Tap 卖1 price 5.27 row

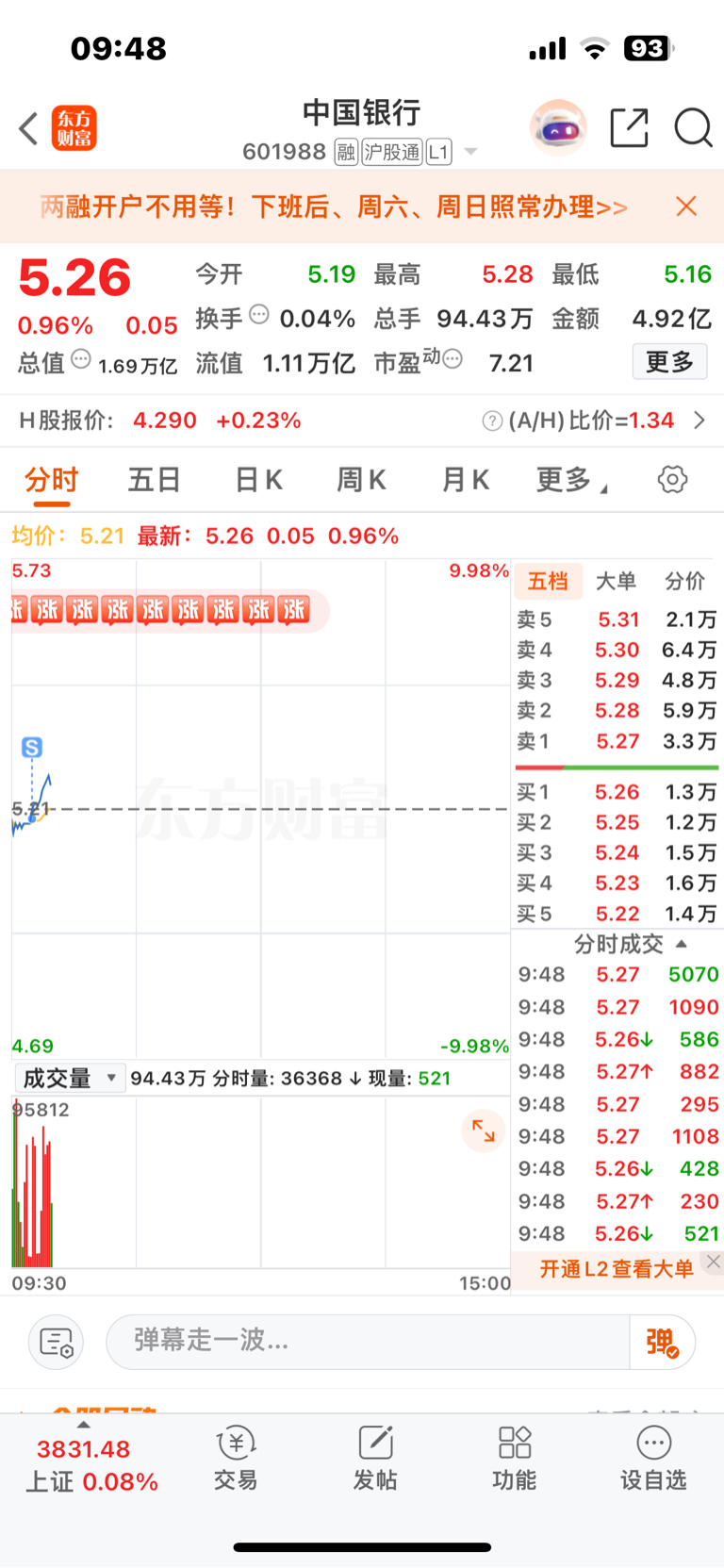coord(617,741)
